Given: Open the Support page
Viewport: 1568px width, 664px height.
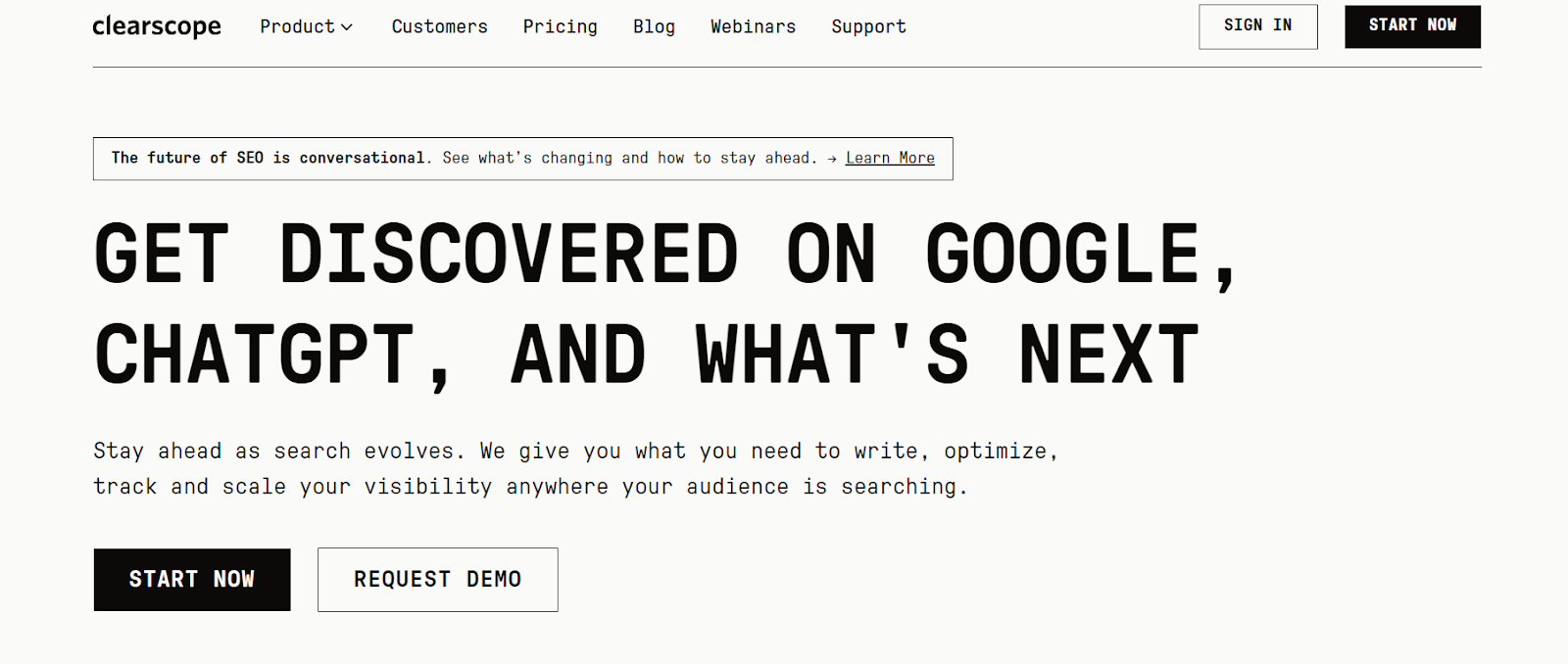Looking at the screenshot, I should tap(868, 26).
